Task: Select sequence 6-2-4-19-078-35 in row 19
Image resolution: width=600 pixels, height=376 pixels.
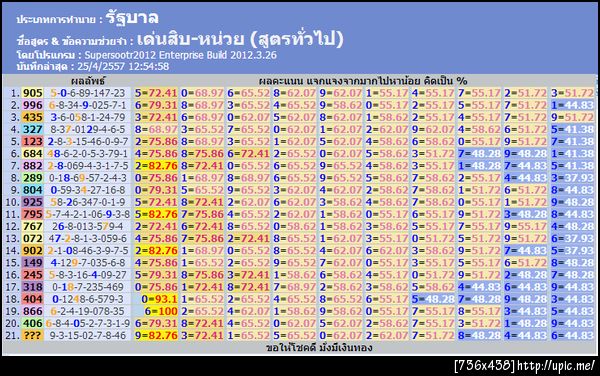Action: tap(88, 311)
